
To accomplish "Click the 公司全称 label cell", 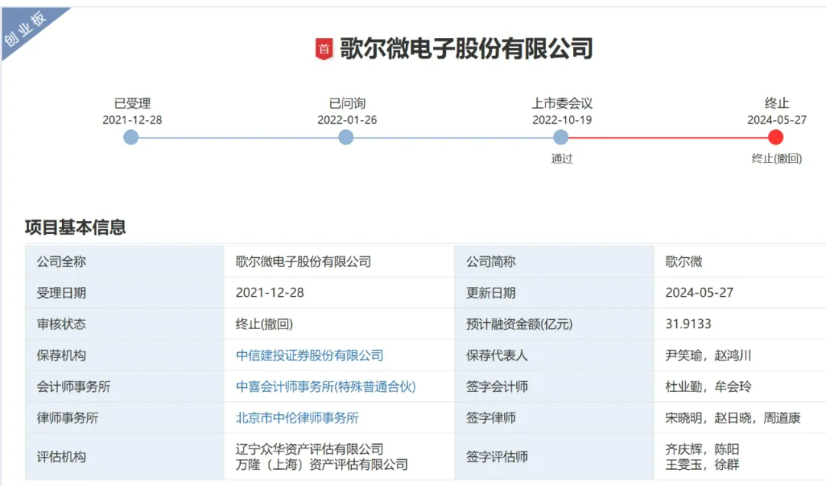I will click(125, 262).
